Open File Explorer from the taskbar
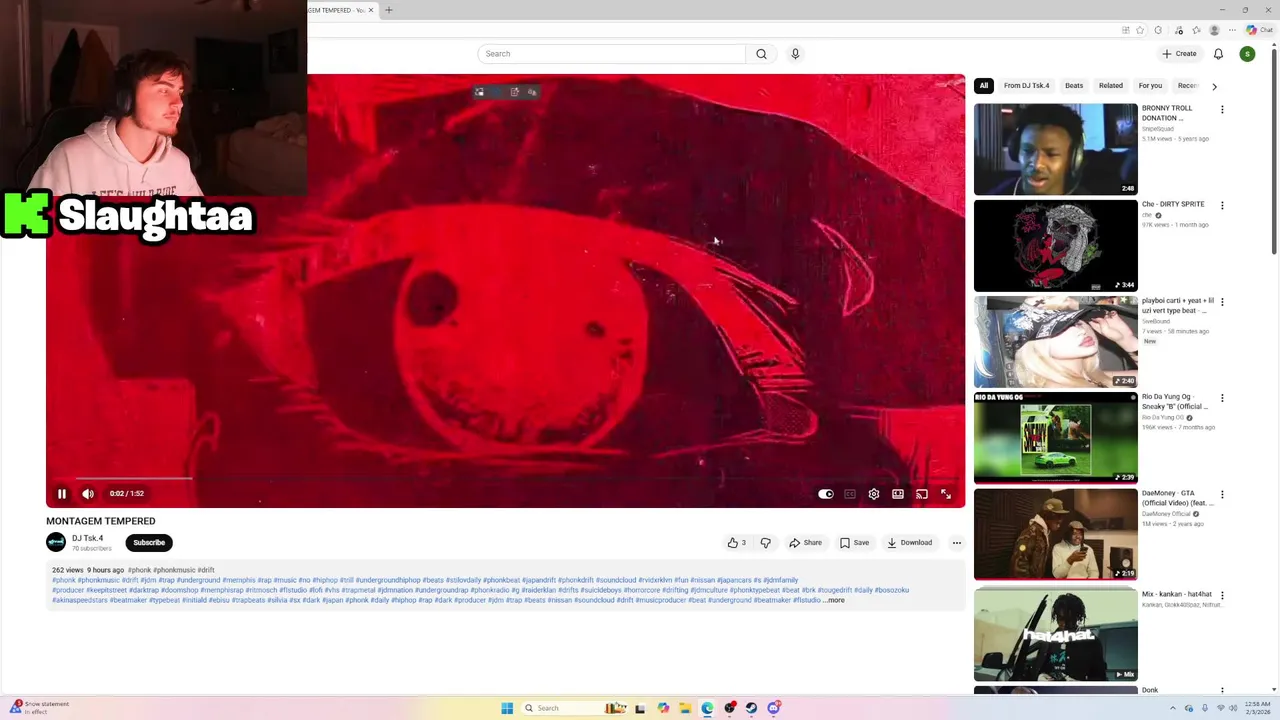Viewport: 1280px width, 720px height. pyautogui.click(x=685, y=708)
